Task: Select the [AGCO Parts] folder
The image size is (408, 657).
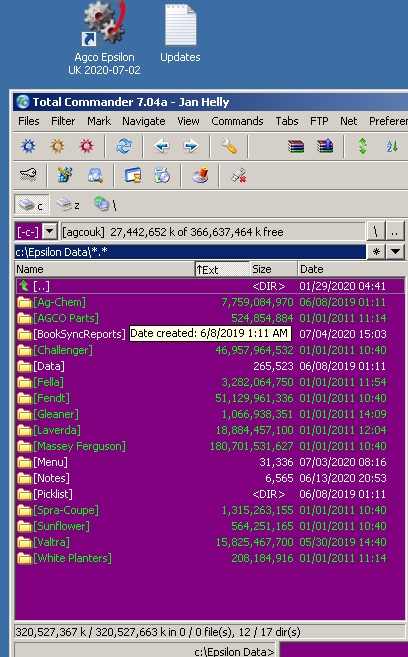Action: click(210, 318)
